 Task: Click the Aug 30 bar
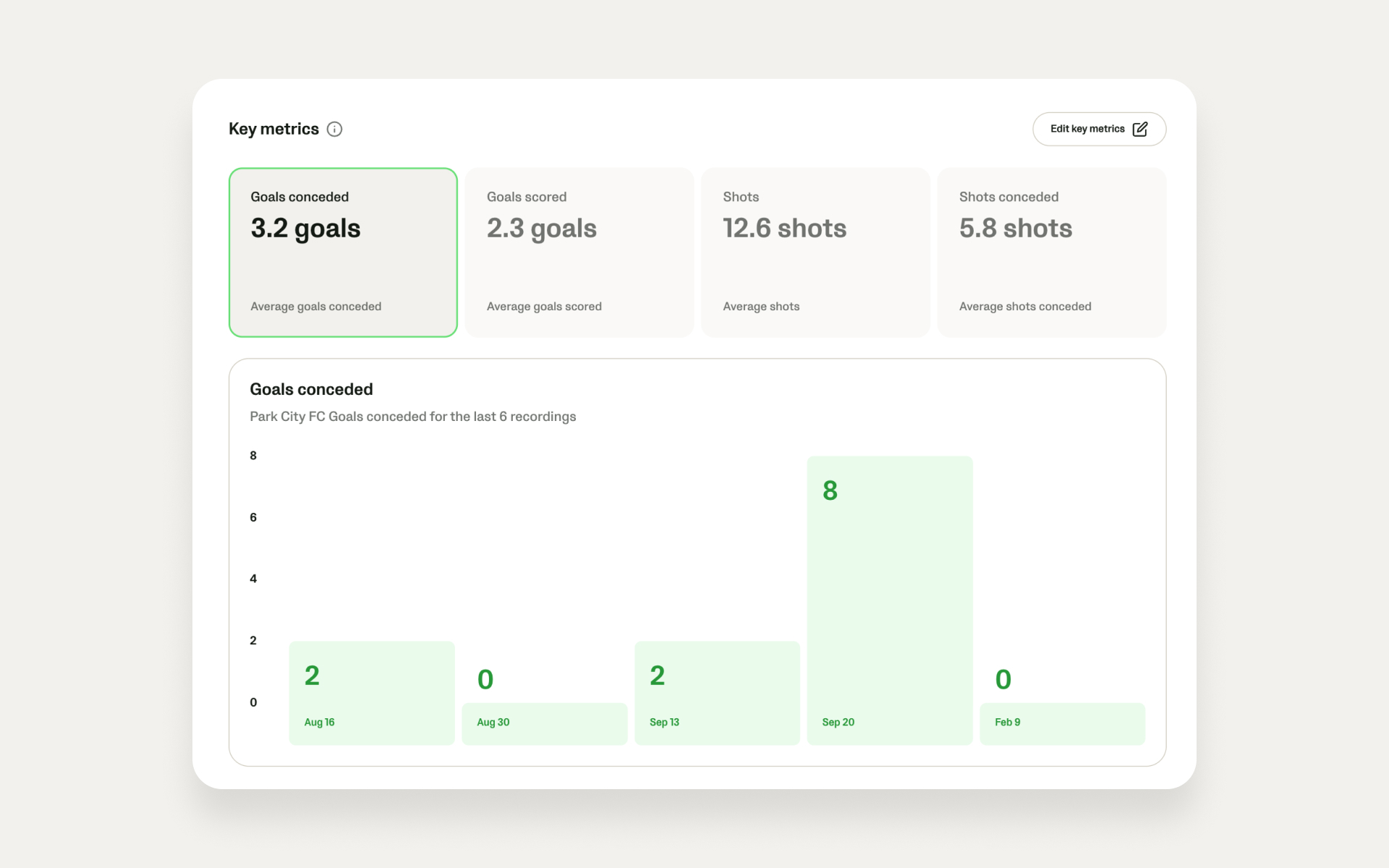pyautogui.click(x=544, y=723)
